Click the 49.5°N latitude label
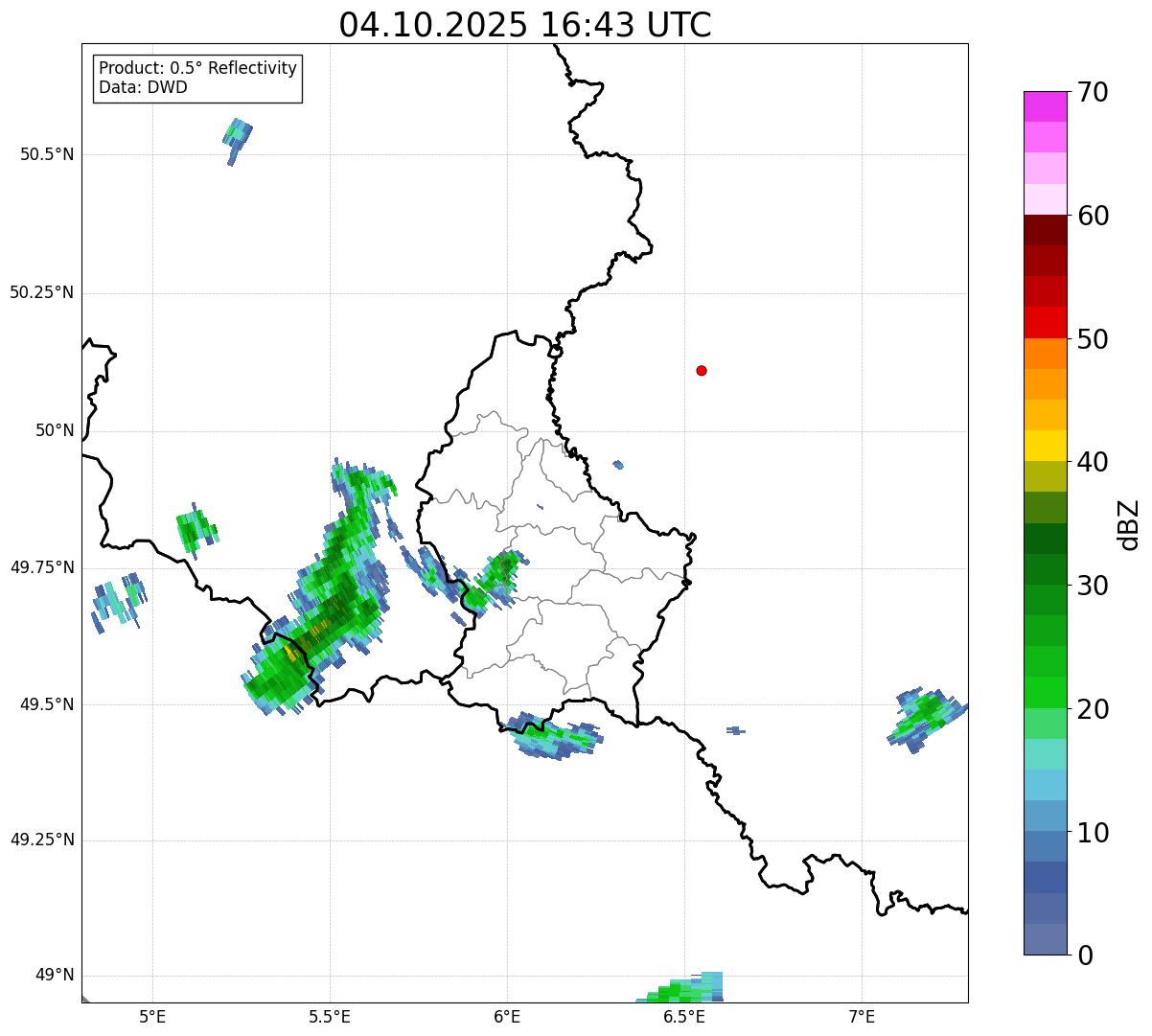 [46, 704]
